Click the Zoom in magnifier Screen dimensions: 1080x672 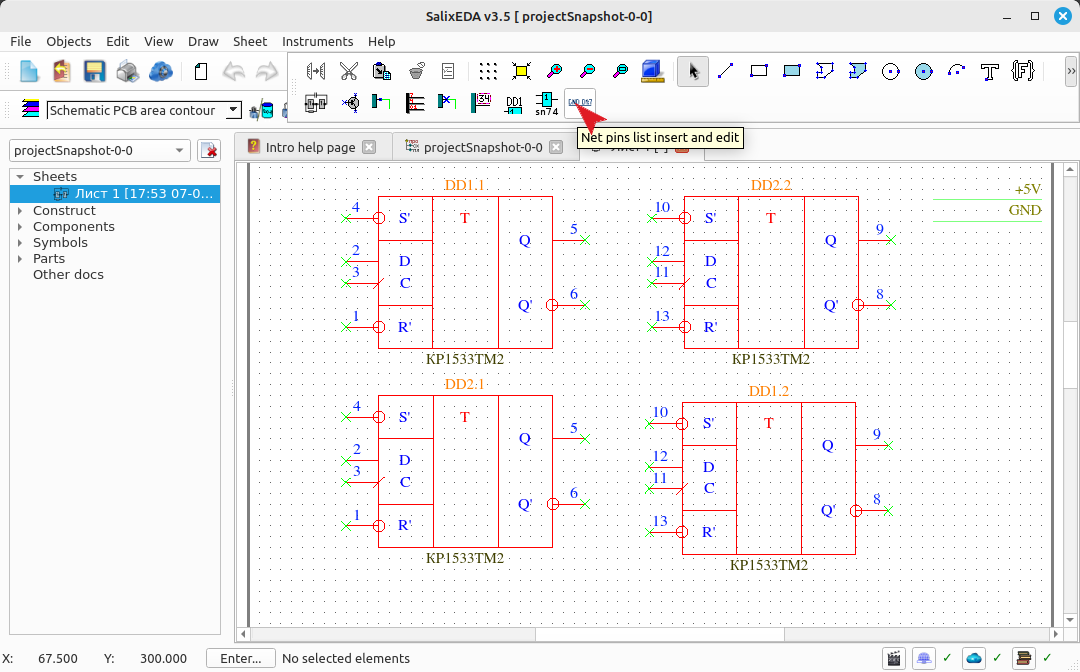click(554, 71)
